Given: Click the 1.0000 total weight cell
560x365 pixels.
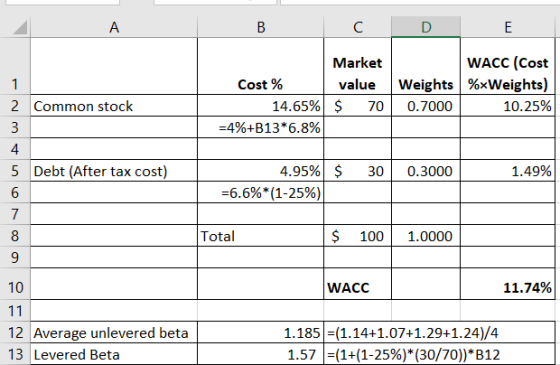Looking at the screenshot, I should tap(426, 236).
